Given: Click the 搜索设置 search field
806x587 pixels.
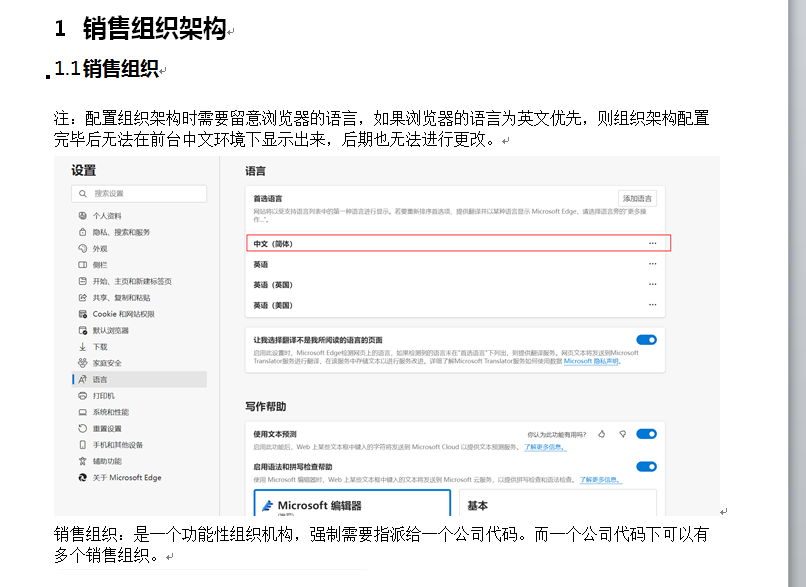Looking at the screenshot, I should (x=139, y=193).
